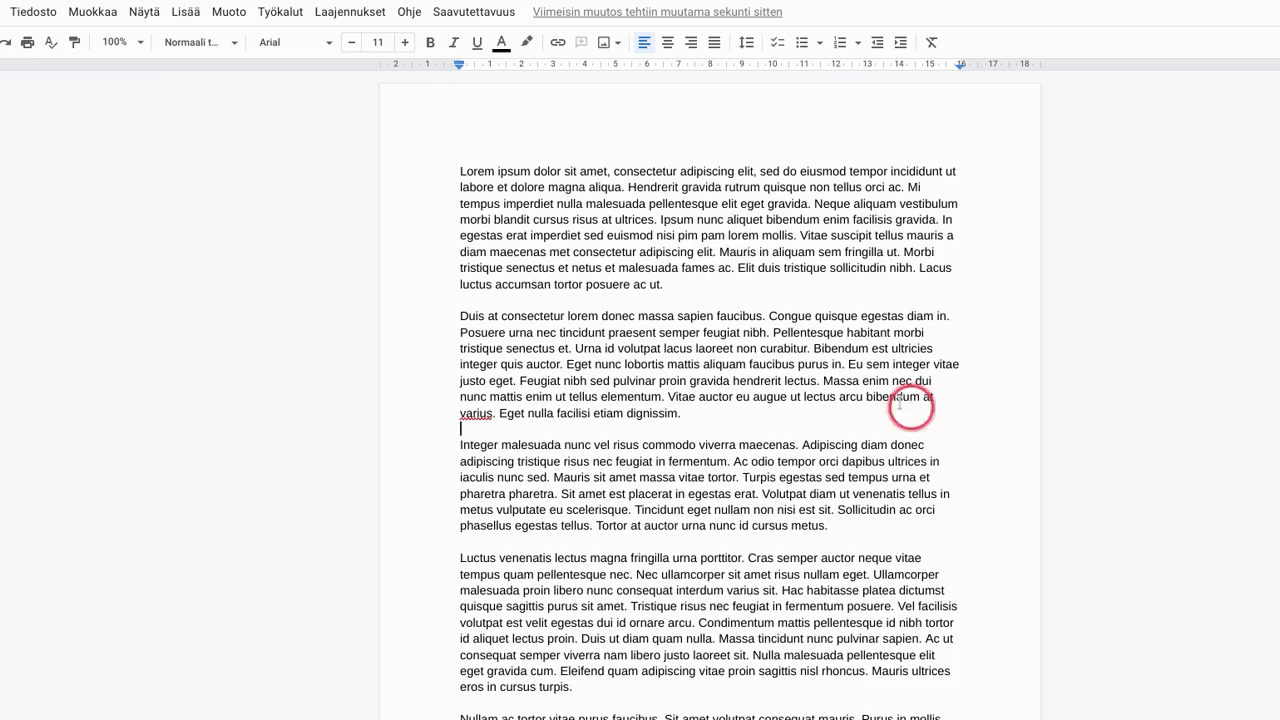Enable justified text alignment

coord(714,42)
